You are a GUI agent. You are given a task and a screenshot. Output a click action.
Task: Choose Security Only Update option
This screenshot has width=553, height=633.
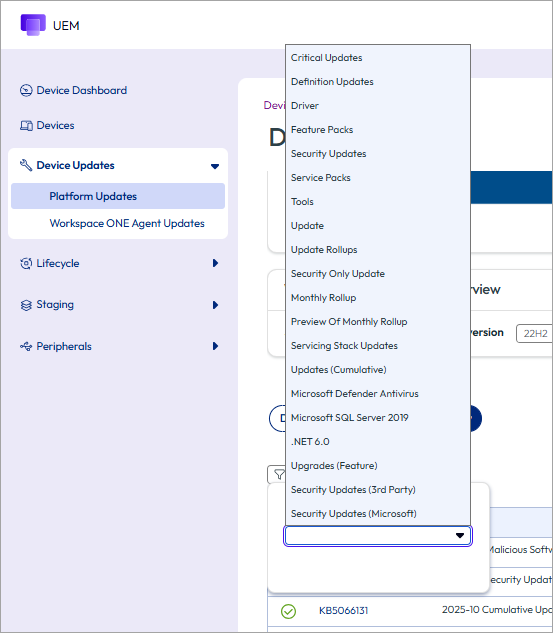(378, 274)
